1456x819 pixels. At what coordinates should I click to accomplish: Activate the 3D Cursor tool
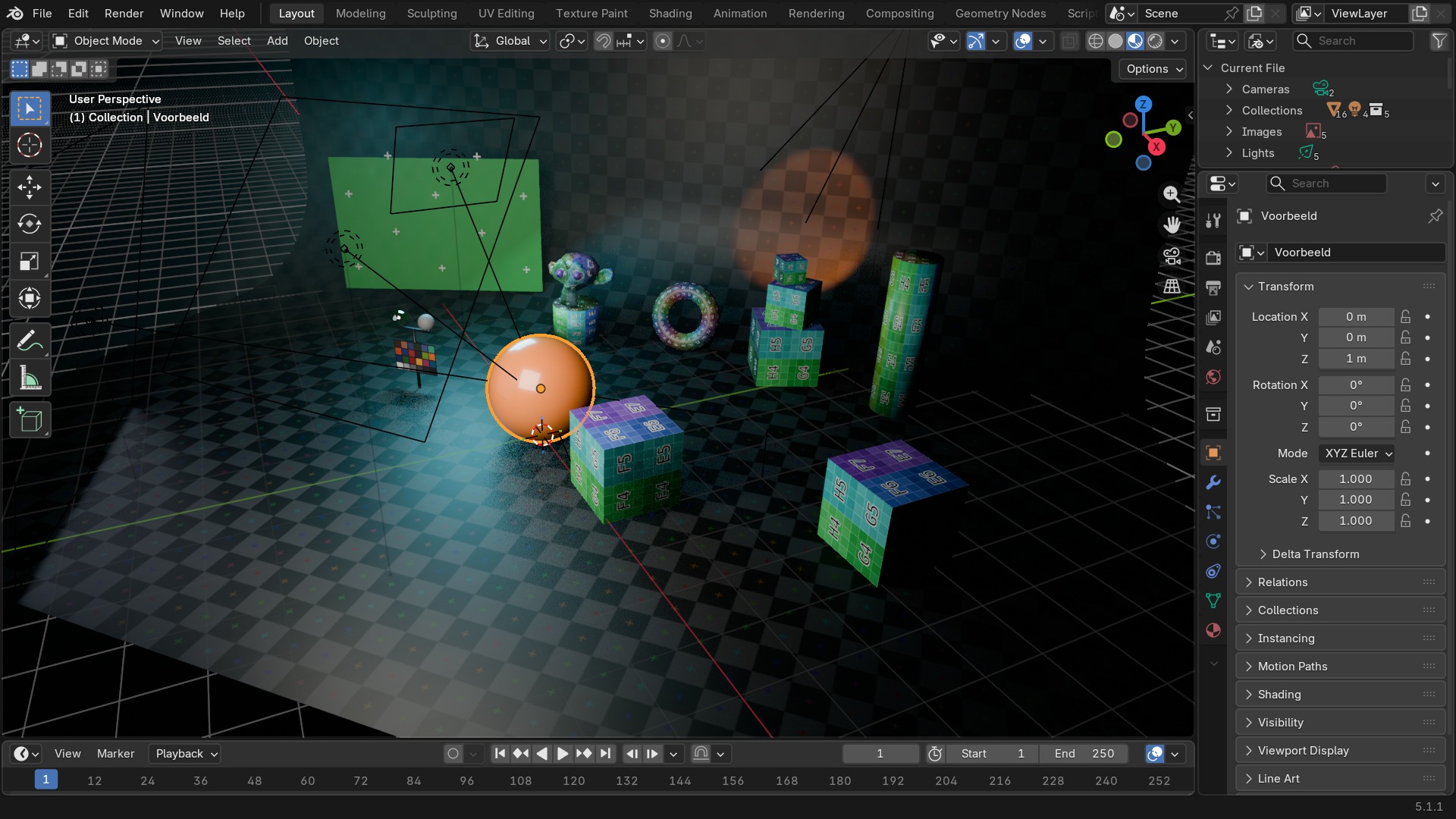(30, 145)
